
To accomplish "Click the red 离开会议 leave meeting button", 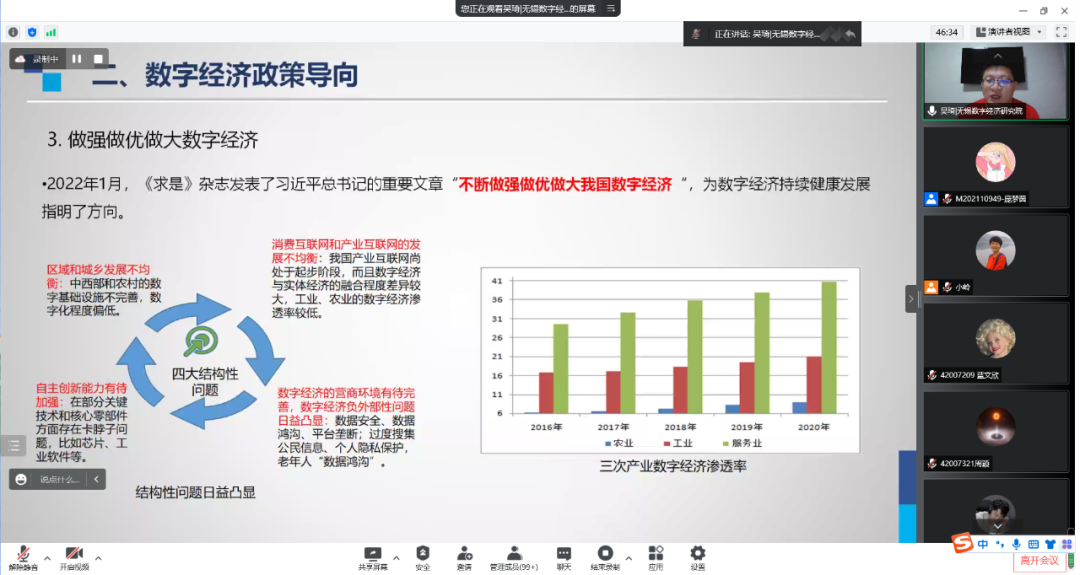I will [x=1040, y=560].
